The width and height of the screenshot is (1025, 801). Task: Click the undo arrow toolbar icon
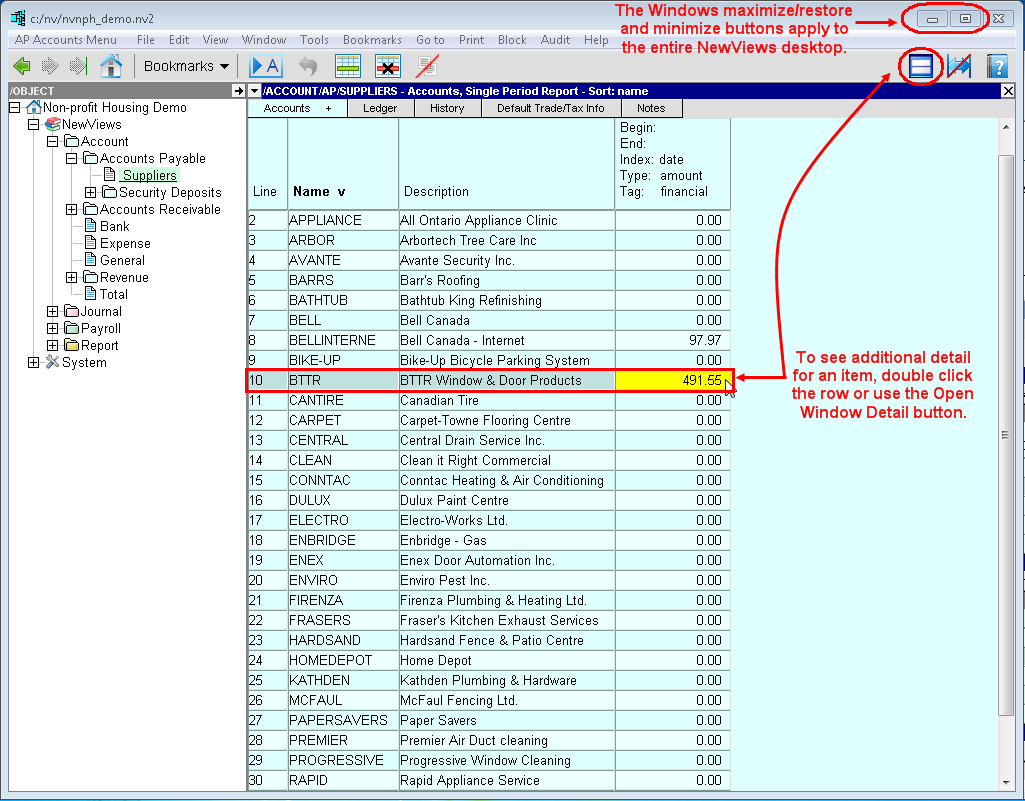click(308, 66)
